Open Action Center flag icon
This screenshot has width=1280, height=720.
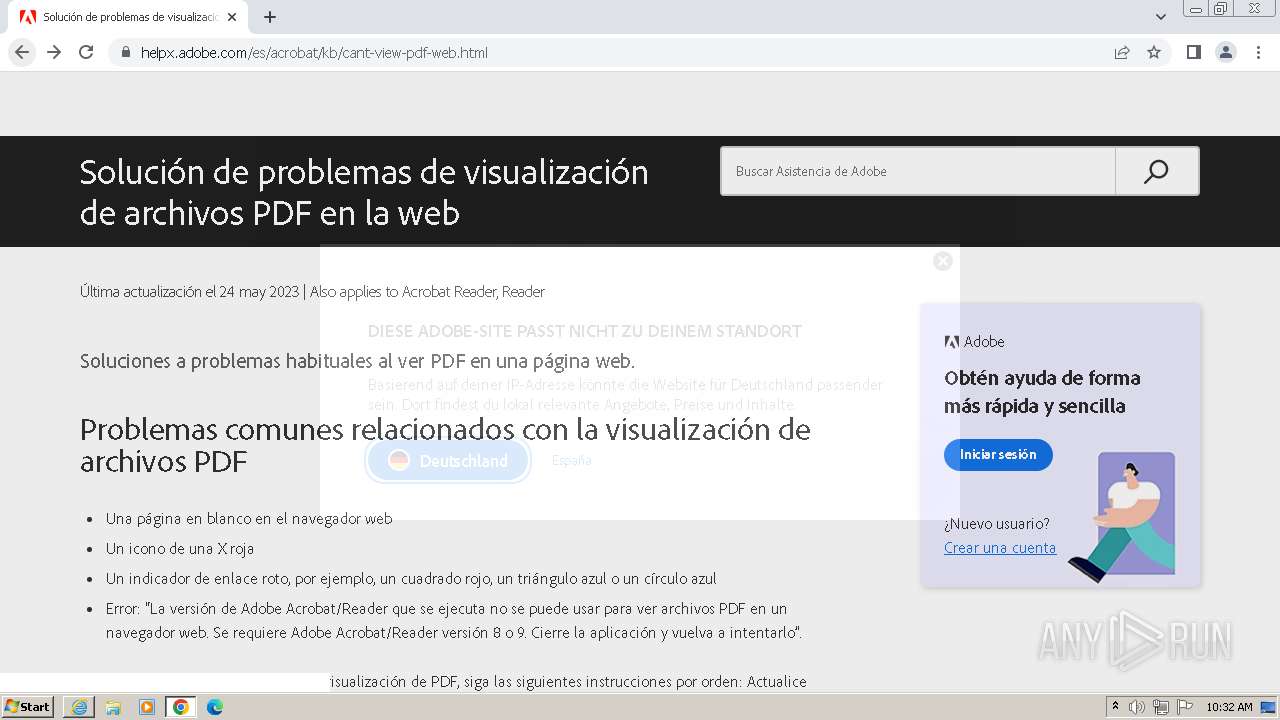tap(1185, 707)
